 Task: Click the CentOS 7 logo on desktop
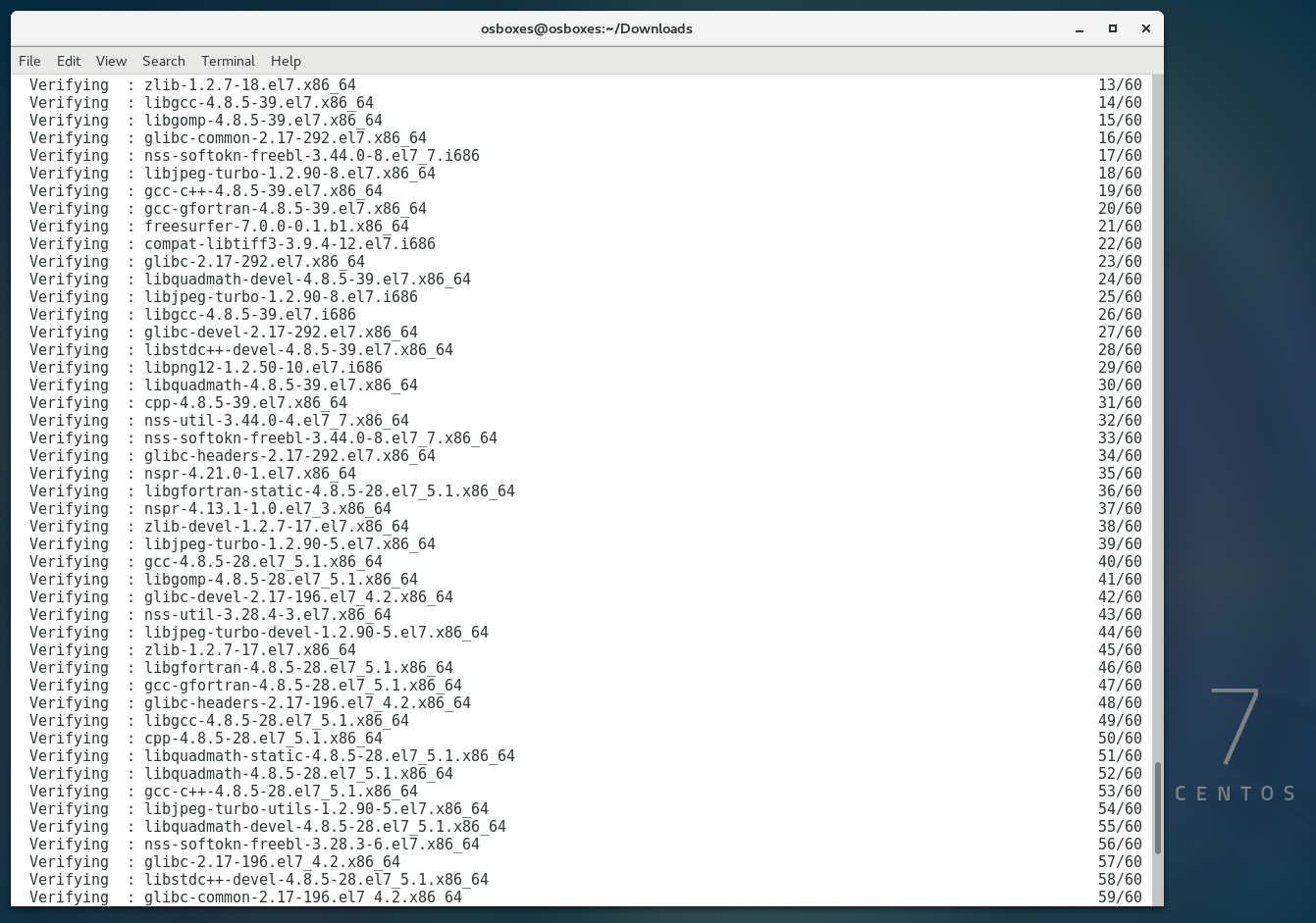(1236, 745)
